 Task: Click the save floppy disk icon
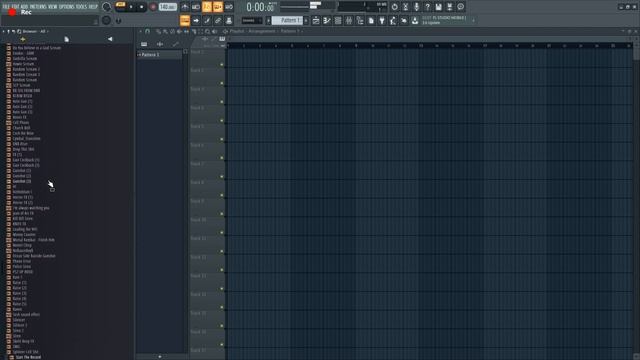pyautogui.click(x=438, y=7)
